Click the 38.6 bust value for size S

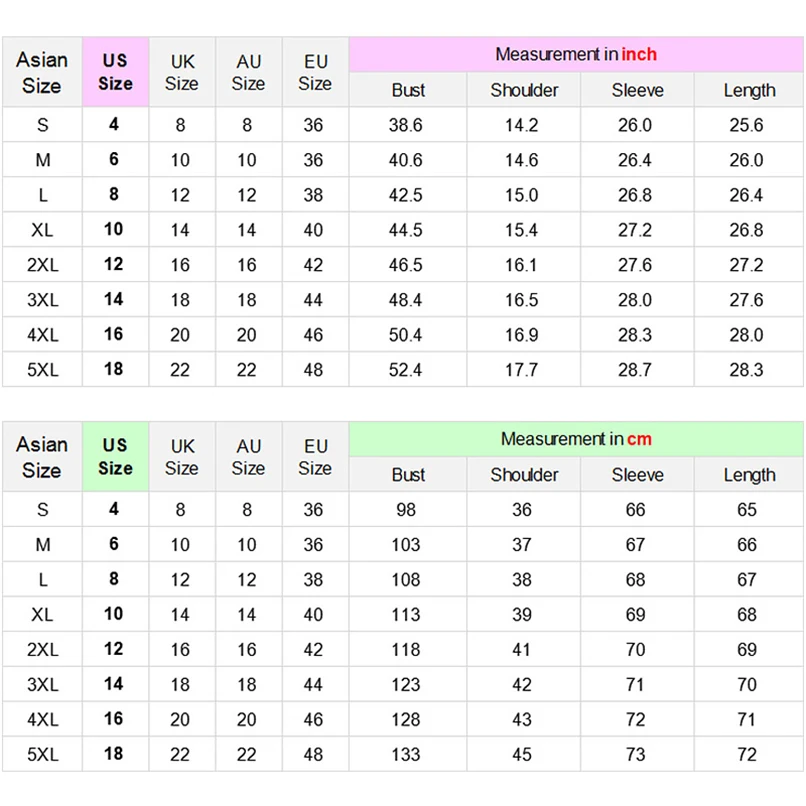pyautogui.click(x=406, y=125)
